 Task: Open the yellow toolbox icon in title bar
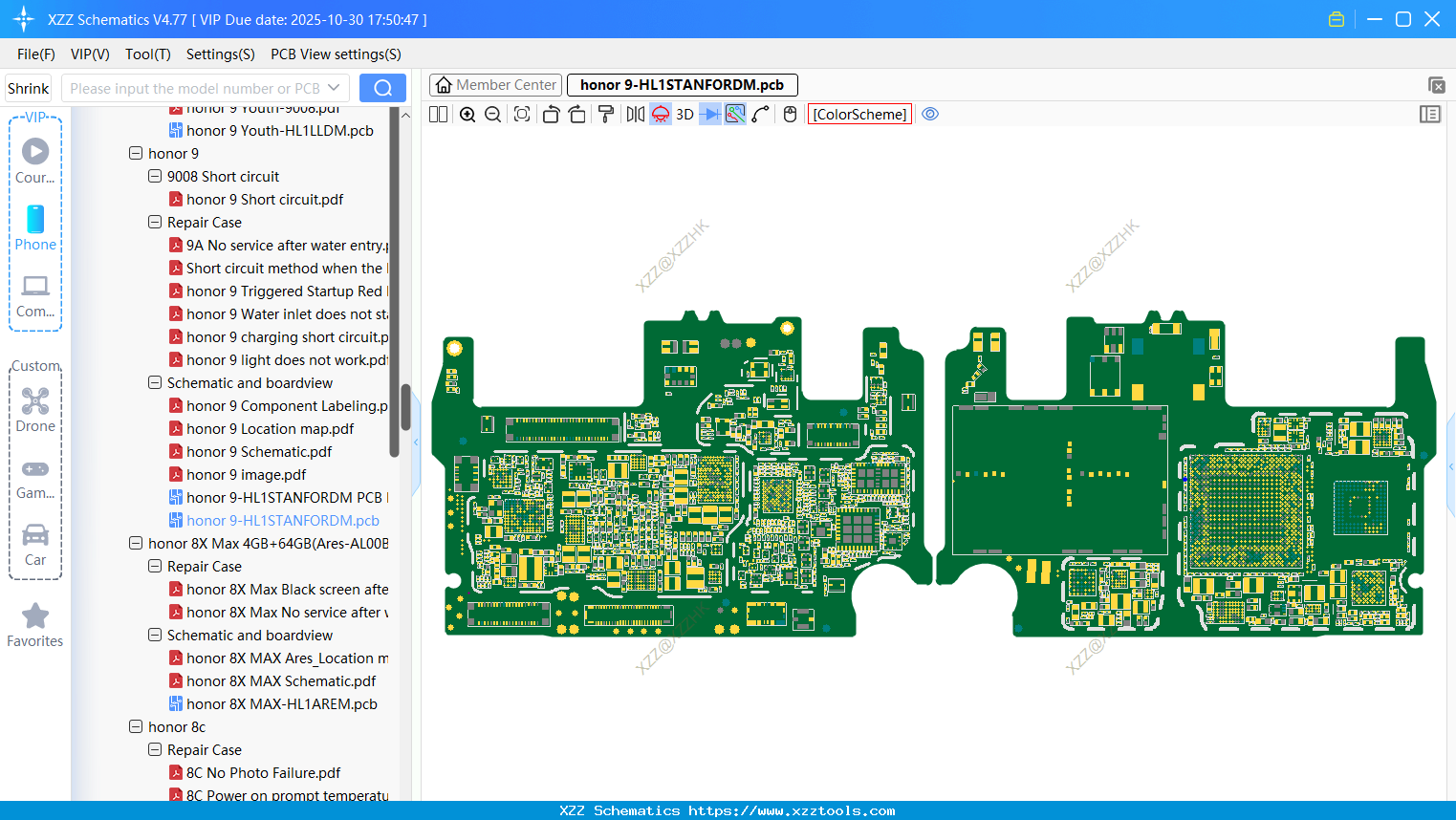pyautogui.click(x=1336, y=19)
